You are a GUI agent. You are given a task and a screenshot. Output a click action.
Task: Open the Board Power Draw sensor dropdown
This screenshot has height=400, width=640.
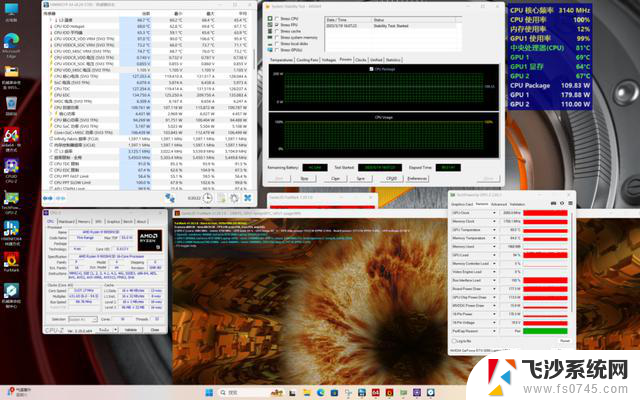(x=494, y=289)
